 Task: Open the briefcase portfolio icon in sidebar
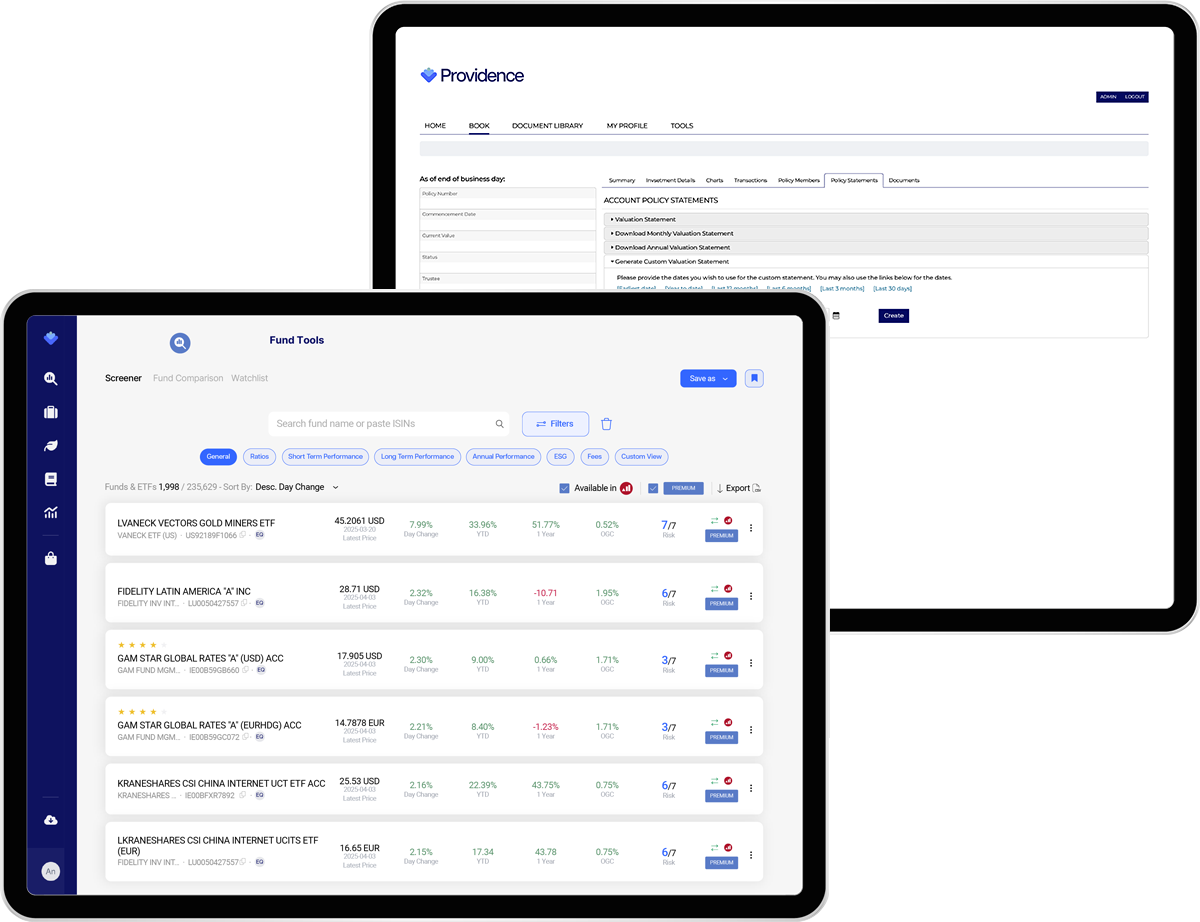(x=51, y=412)
